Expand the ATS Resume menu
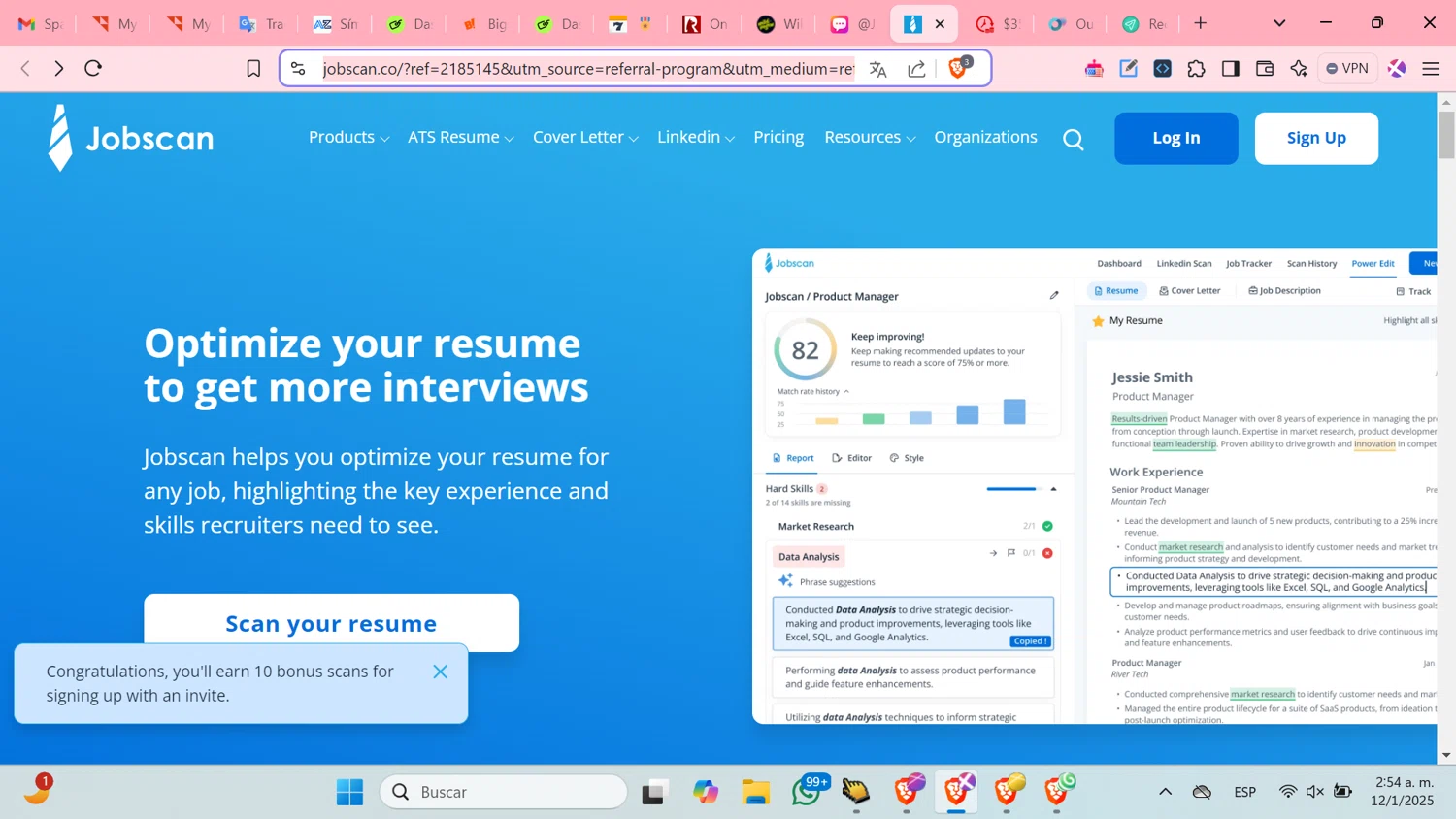The height and width of the screenshot is (819, 1456). 460,137
